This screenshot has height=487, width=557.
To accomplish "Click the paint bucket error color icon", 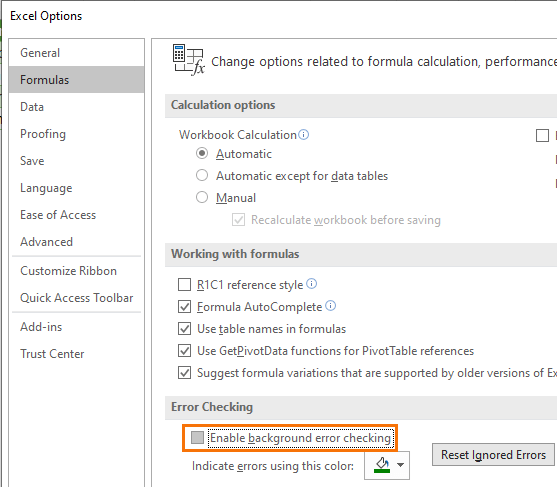I will [x=382, y=465].
